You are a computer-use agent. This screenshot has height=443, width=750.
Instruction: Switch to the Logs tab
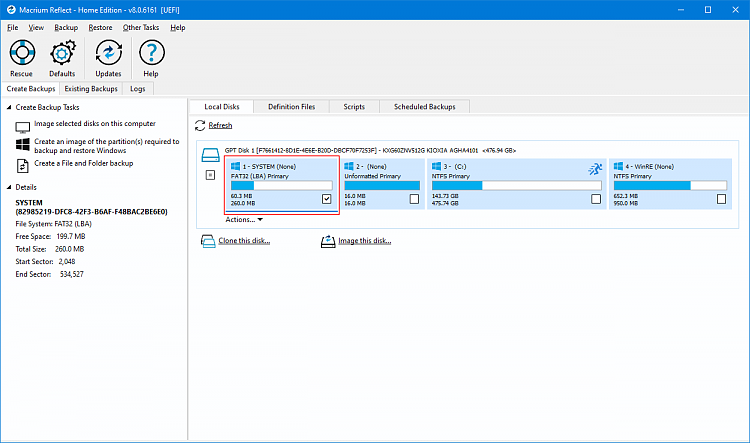(138, 89)
